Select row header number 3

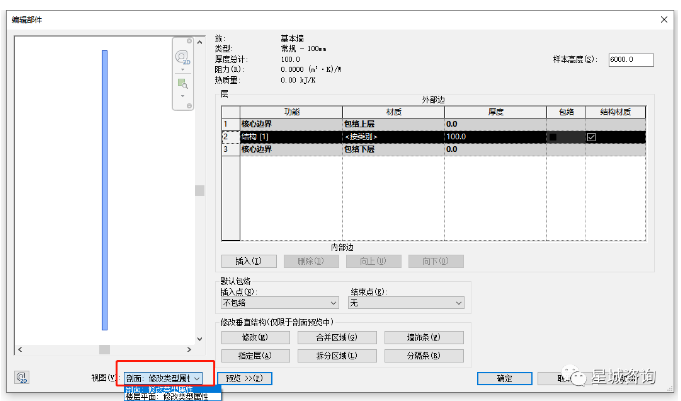231,149
